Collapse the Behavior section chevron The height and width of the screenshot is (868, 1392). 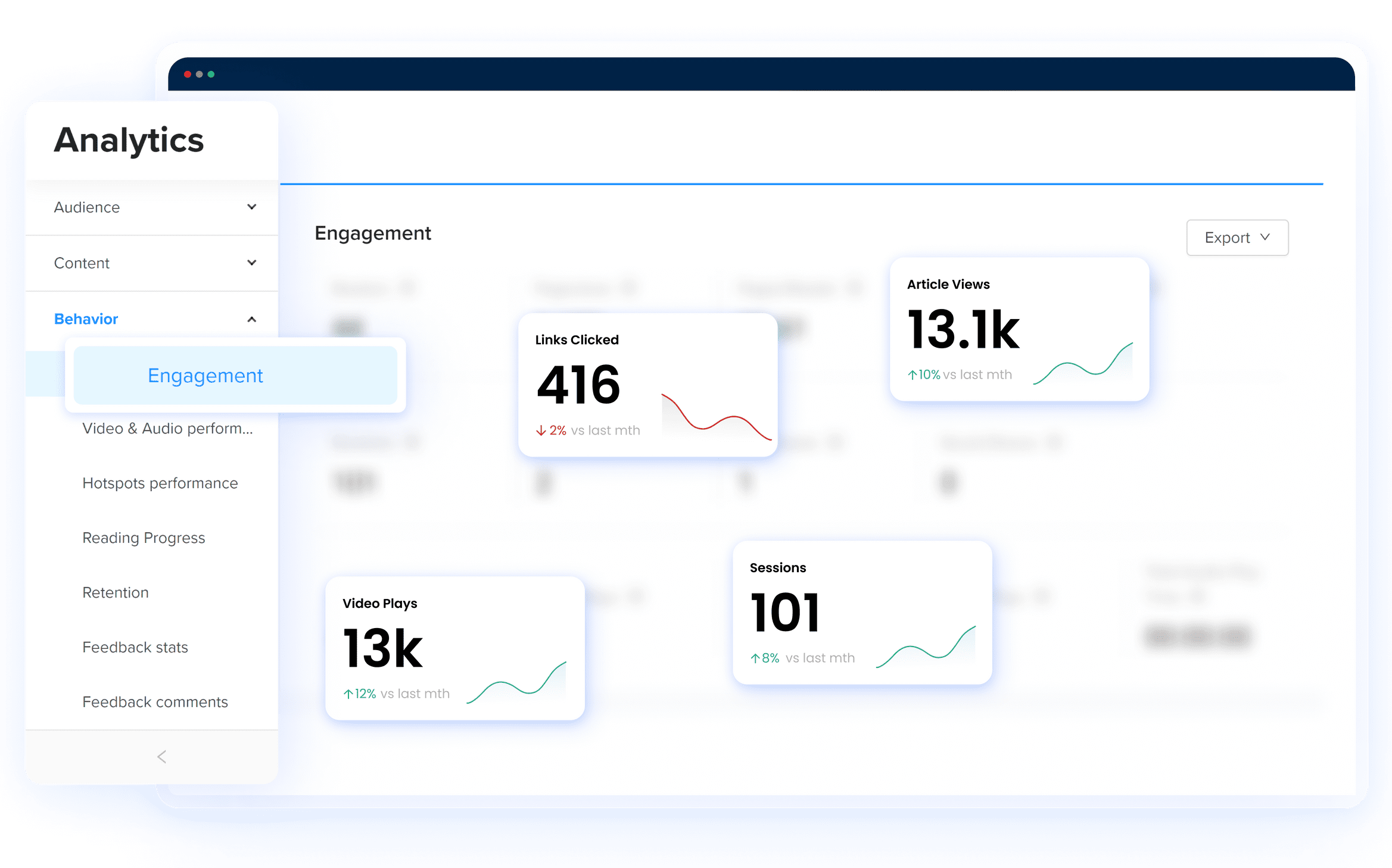tap(251, 319)
